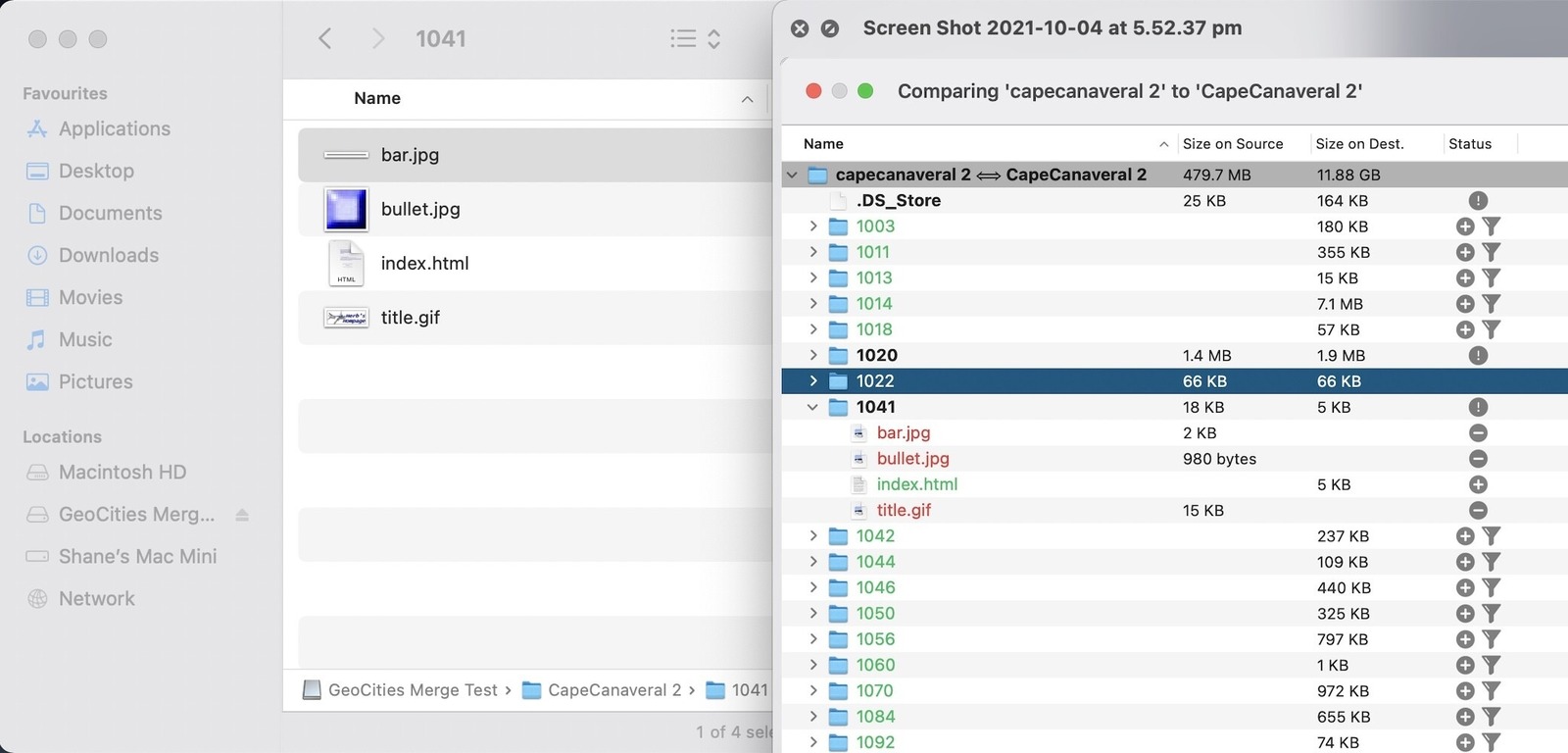
Task: Click the minus status icon for bar.jpg
Action: 1478,432
